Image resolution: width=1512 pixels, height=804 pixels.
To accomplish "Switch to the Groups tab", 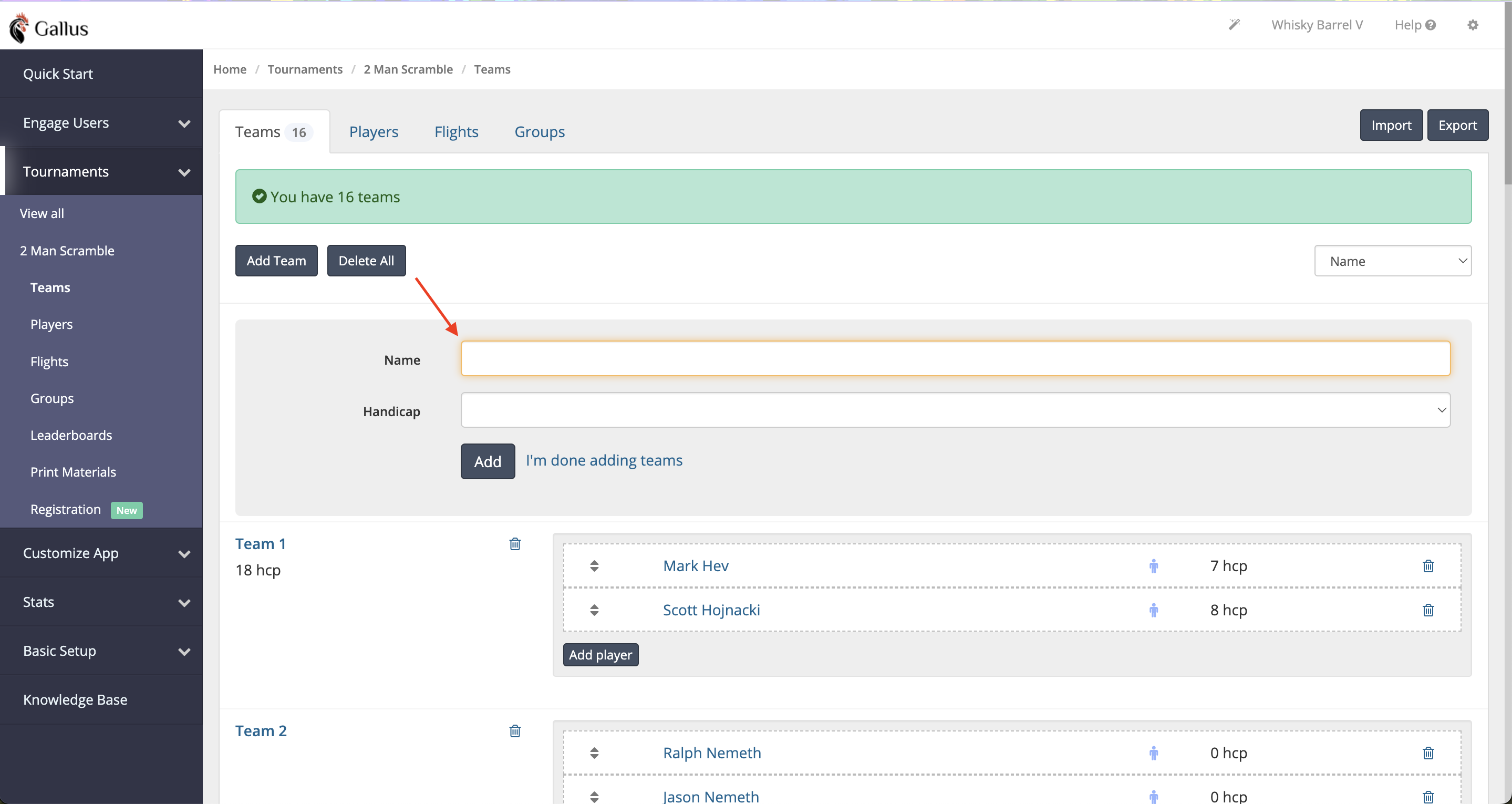I will pos(540,131).
